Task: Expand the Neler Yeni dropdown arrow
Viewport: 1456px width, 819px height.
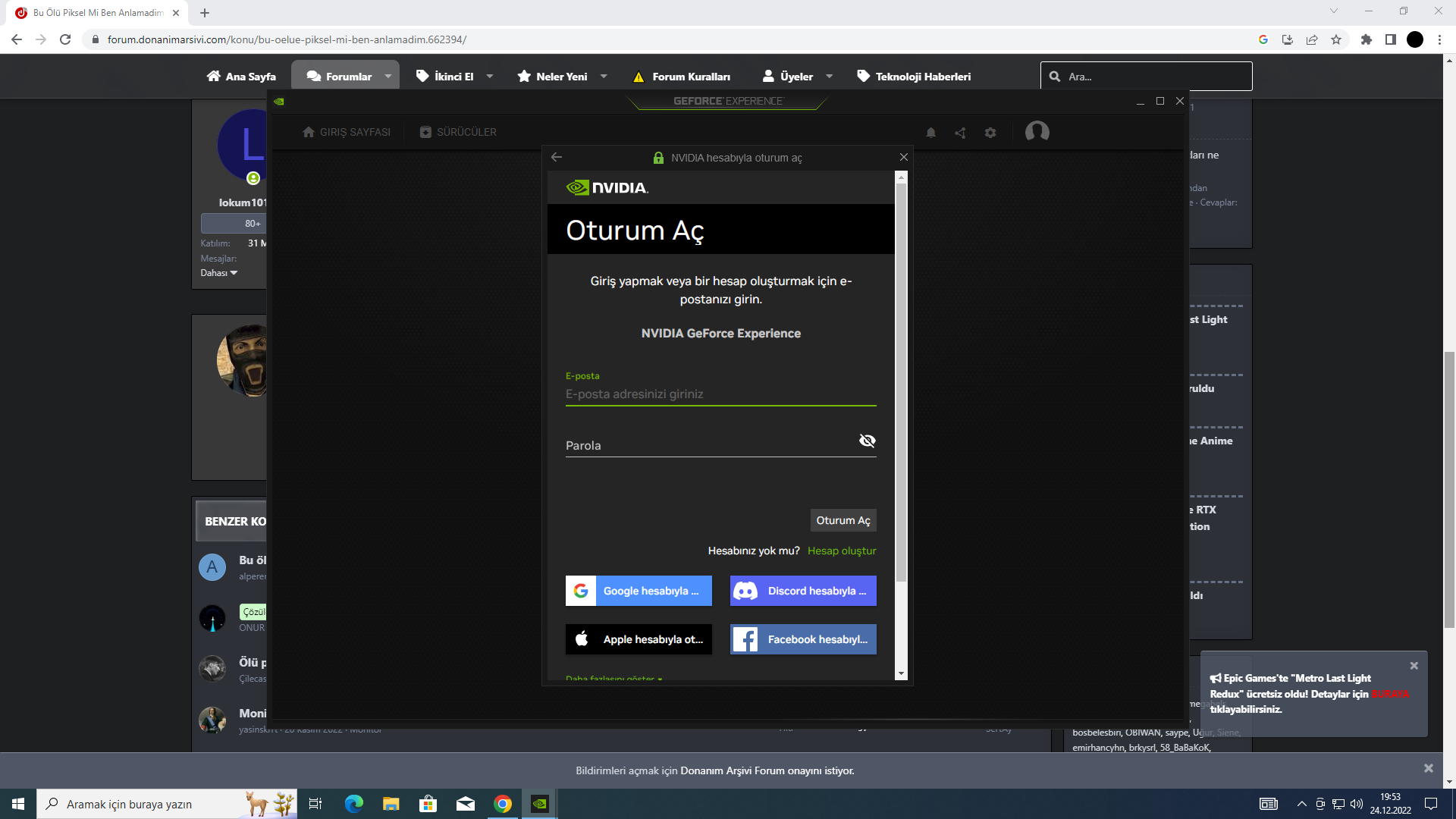Action: 604,77
